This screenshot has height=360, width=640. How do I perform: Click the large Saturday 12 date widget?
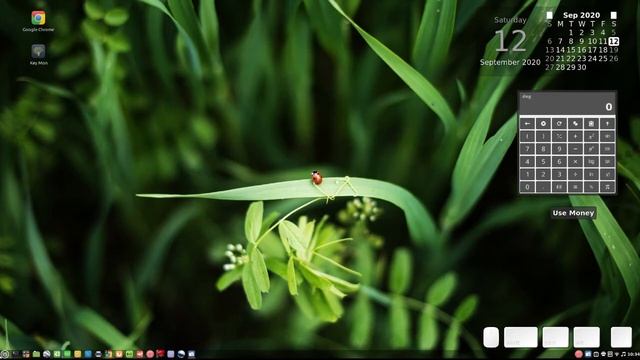click(x=510, y=41)
